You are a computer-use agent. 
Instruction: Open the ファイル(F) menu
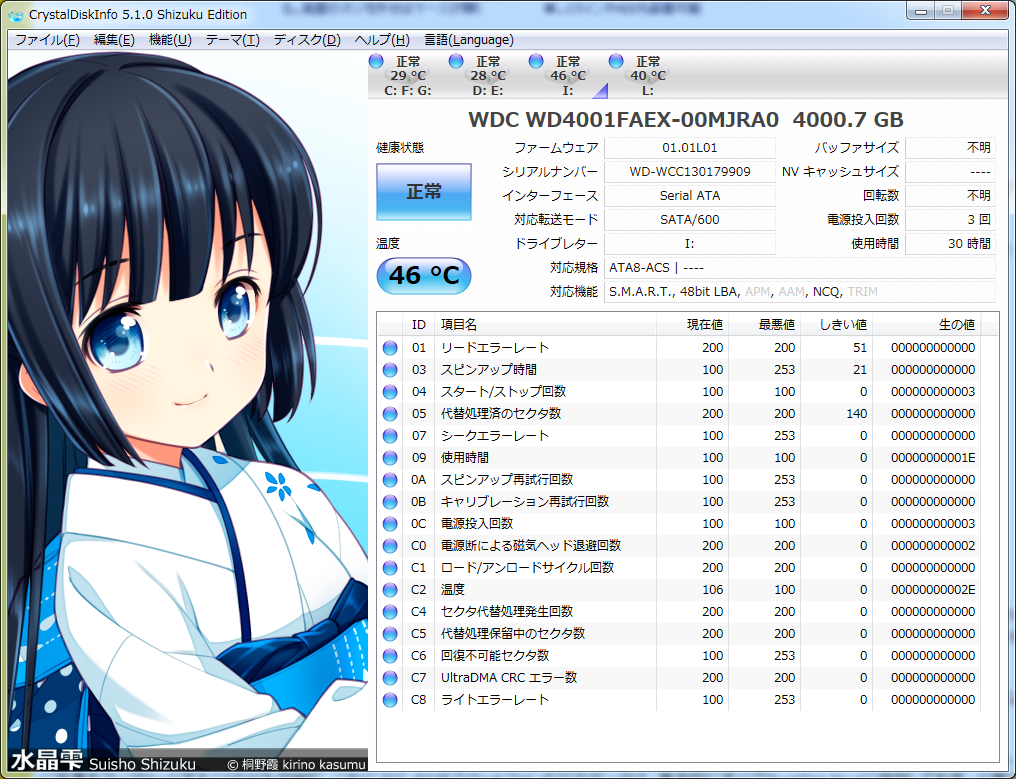coord(47,40)
